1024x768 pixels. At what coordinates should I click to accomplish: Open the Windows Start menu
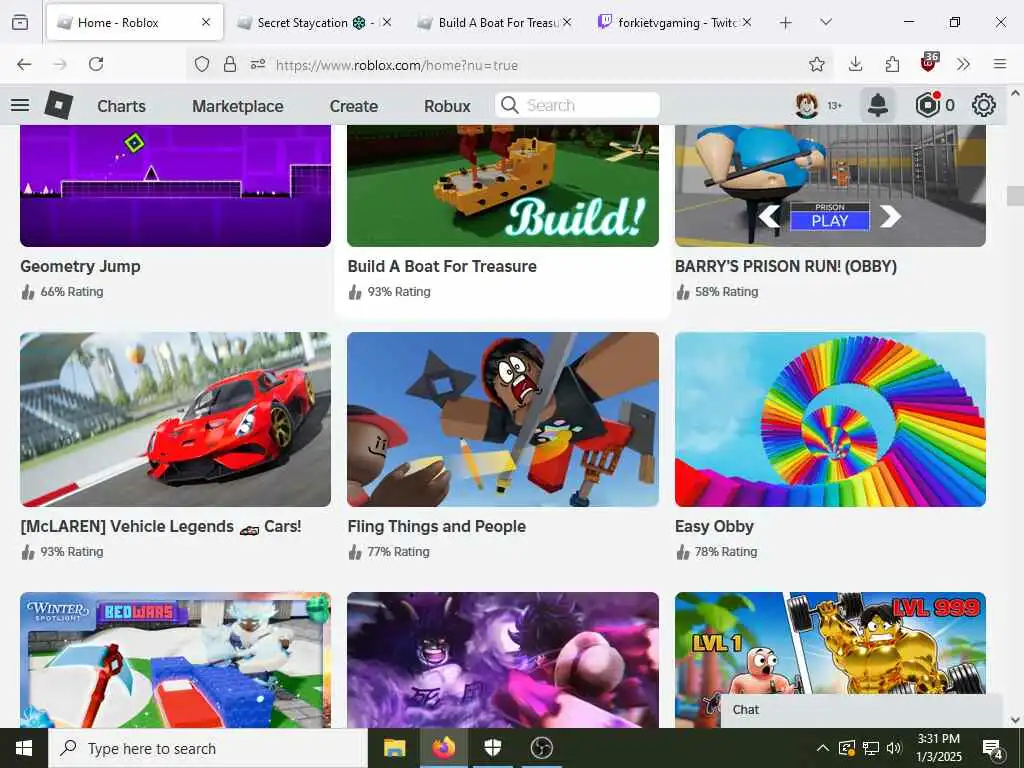click(24, 748)
